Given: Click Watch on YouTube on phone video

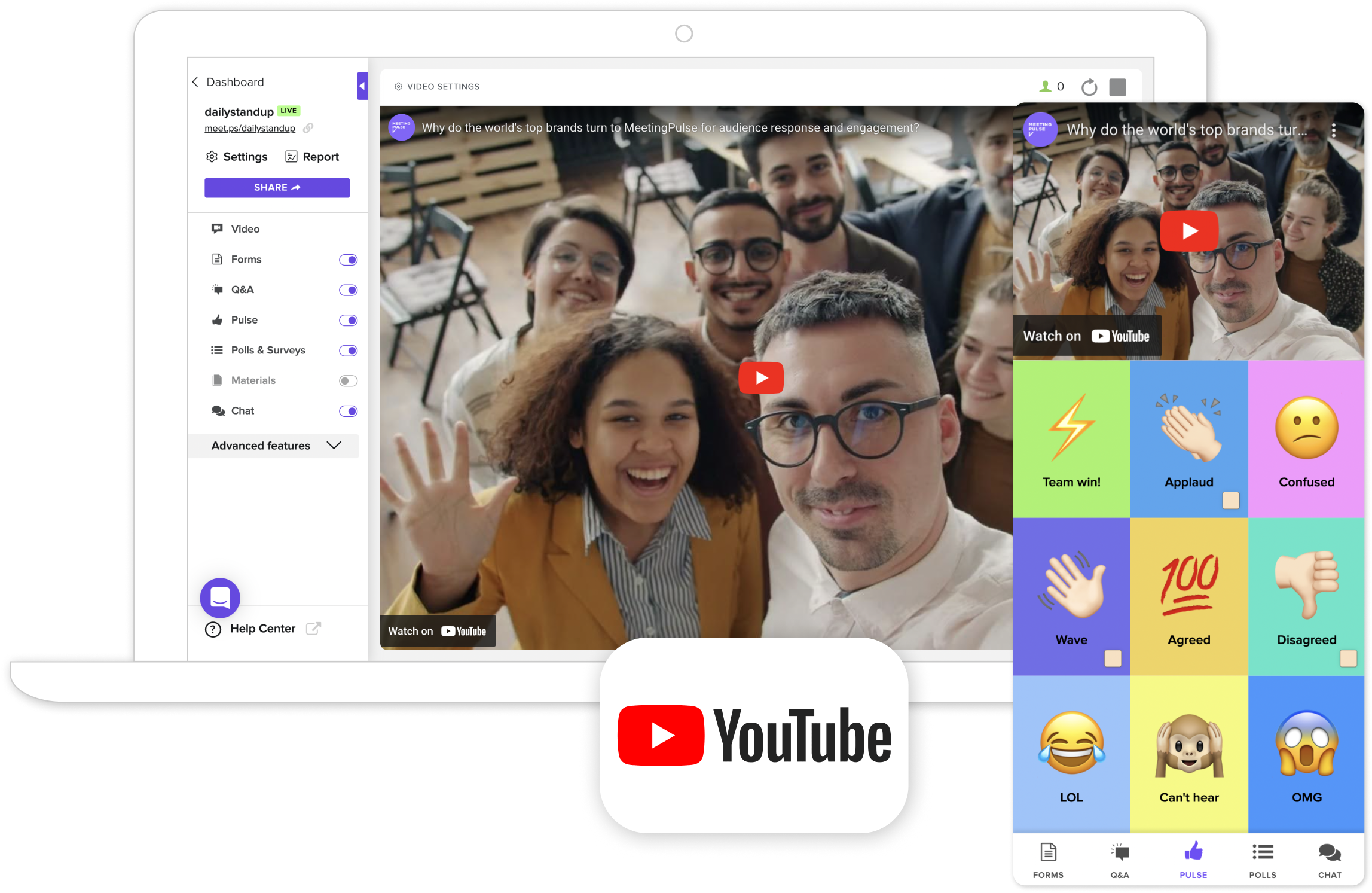Looking at the screenshot, I should pyautogui.click(x=1087, y=337).
